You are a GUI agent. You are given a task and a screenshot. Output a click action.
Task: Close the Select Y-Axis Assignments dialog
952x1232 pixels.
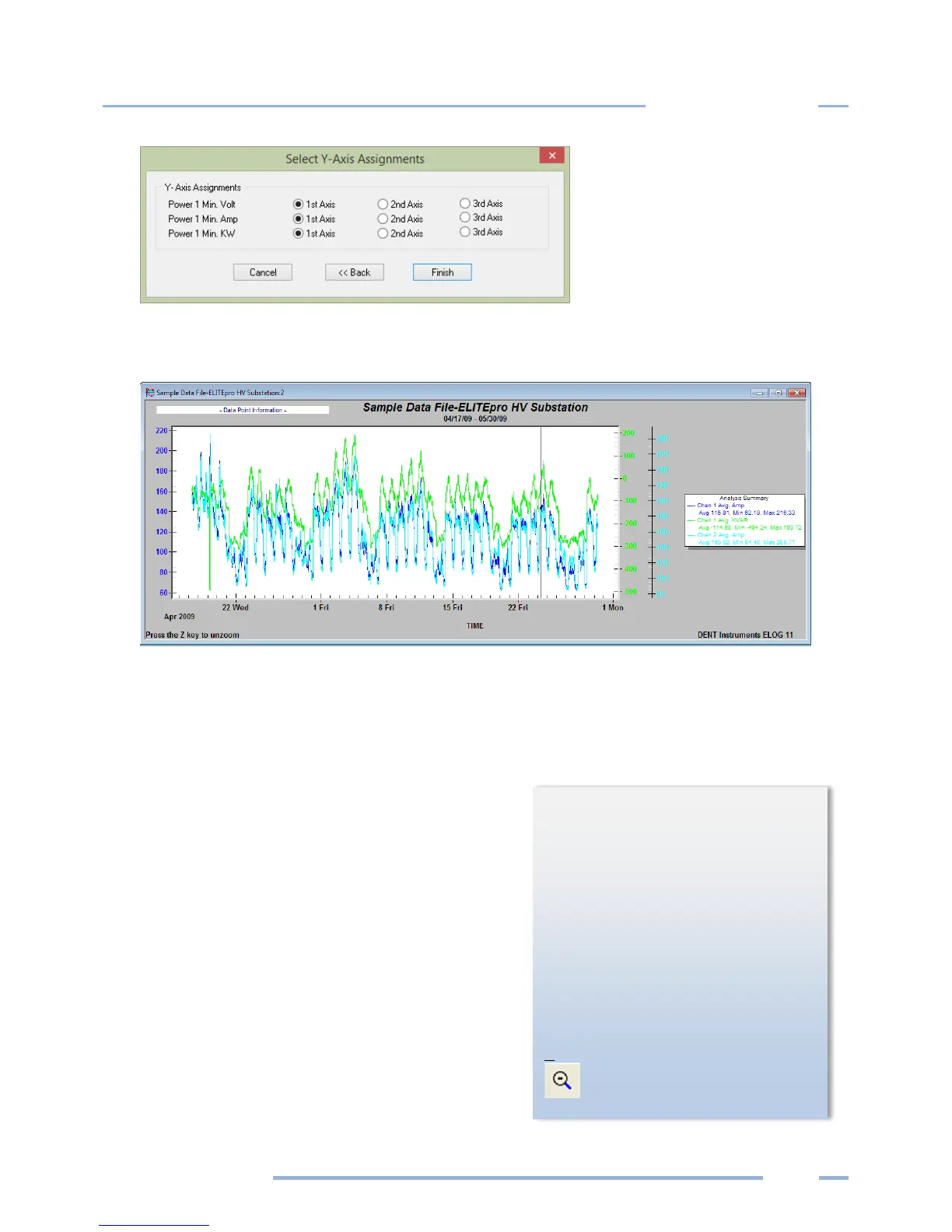(551, 156)
